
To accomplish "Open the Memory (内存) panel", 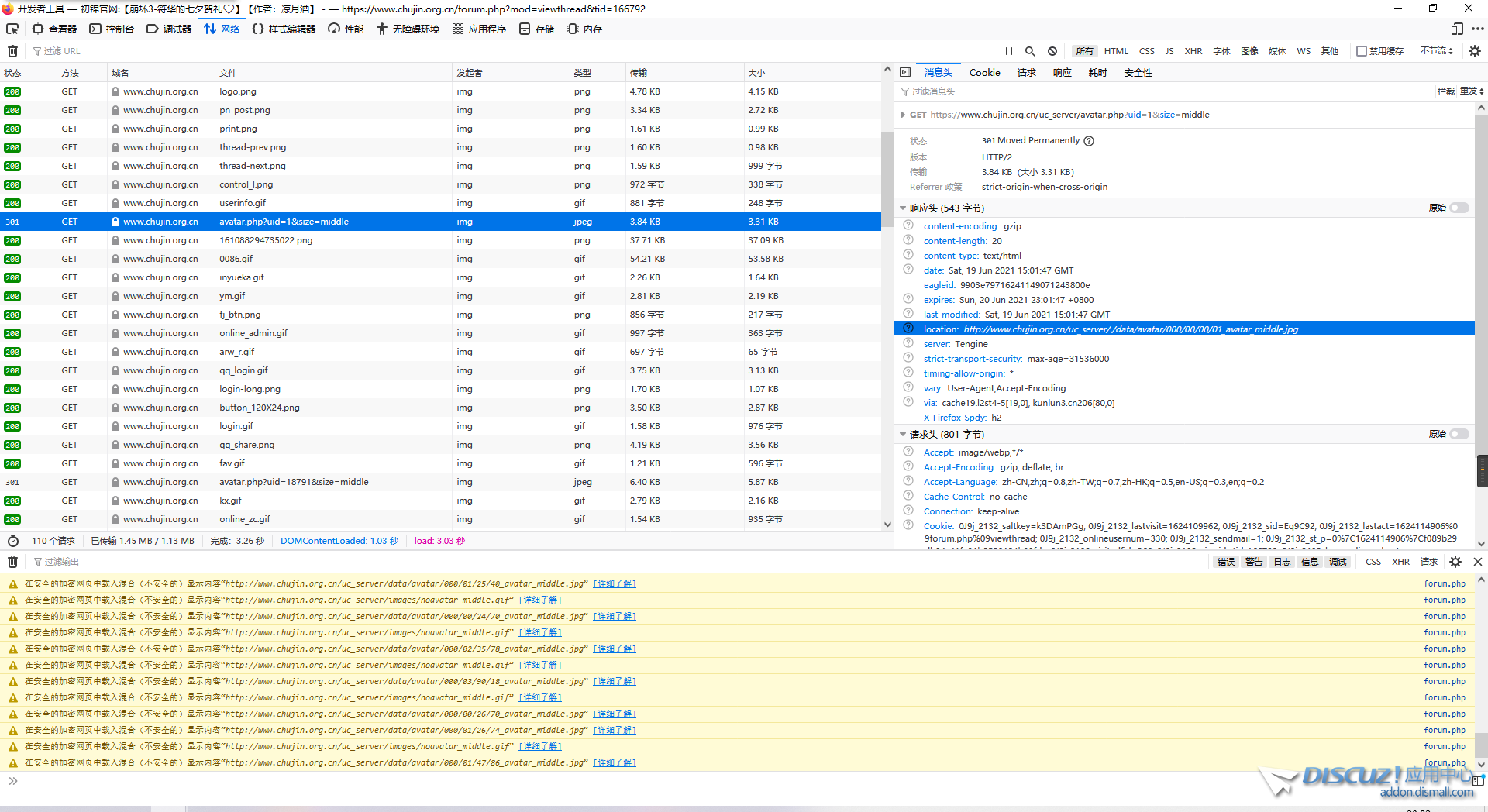I will 584,29.
